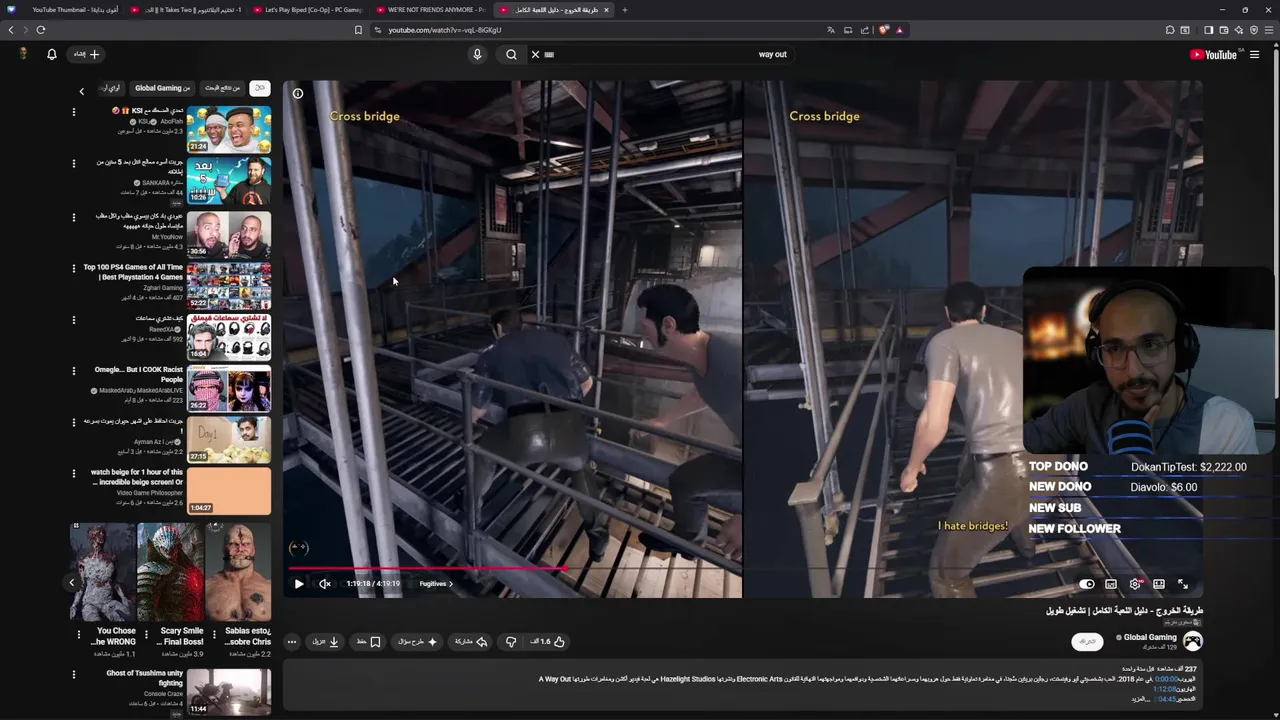The width and height of the screenshot is (1280, 720).
Task: Switch to the It Takes Two browser tab
Action: pyautogui.click(x=187, y=10)
